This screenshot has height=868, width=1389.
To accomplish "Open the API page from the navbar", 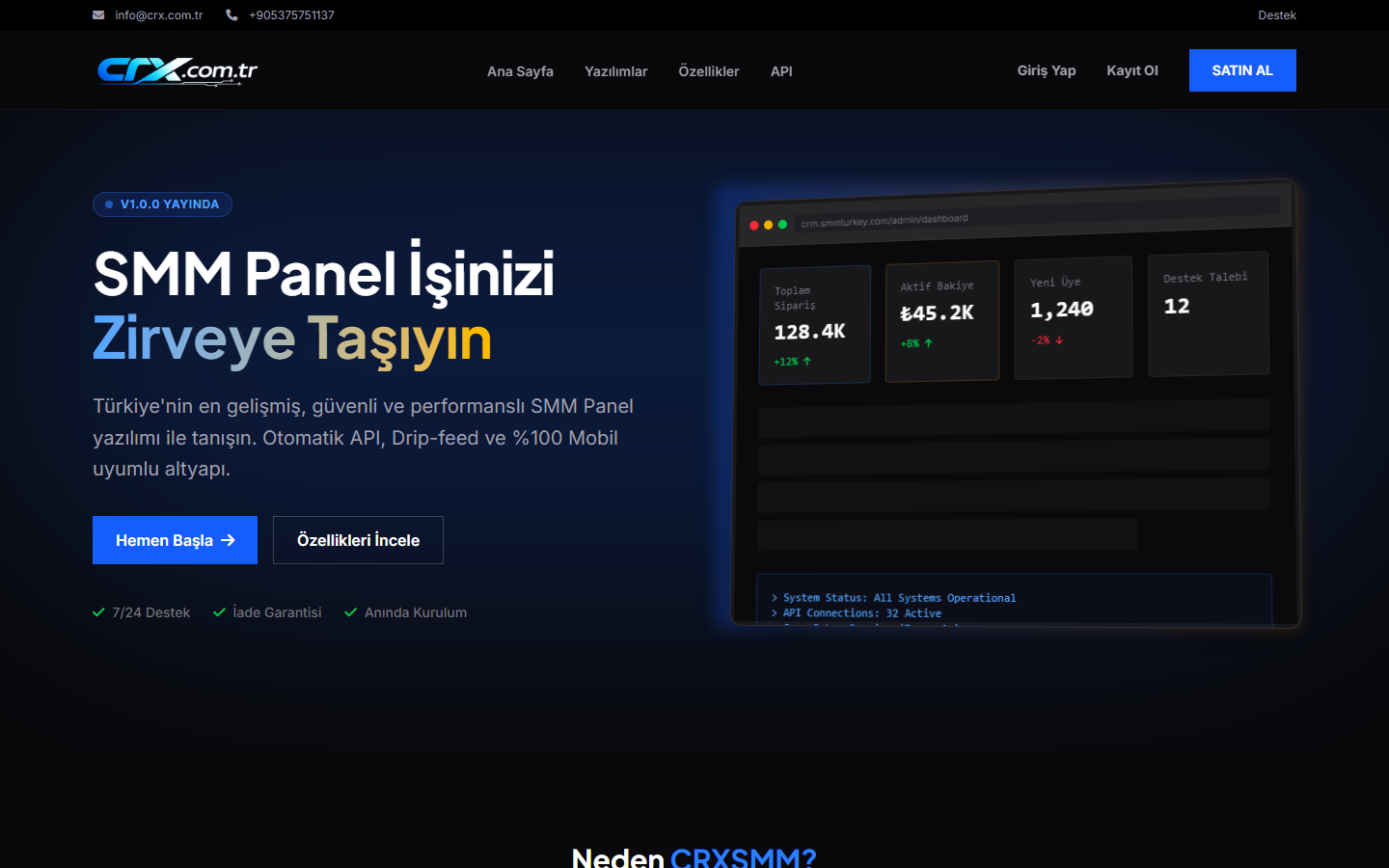I will [x=781, y=70].
